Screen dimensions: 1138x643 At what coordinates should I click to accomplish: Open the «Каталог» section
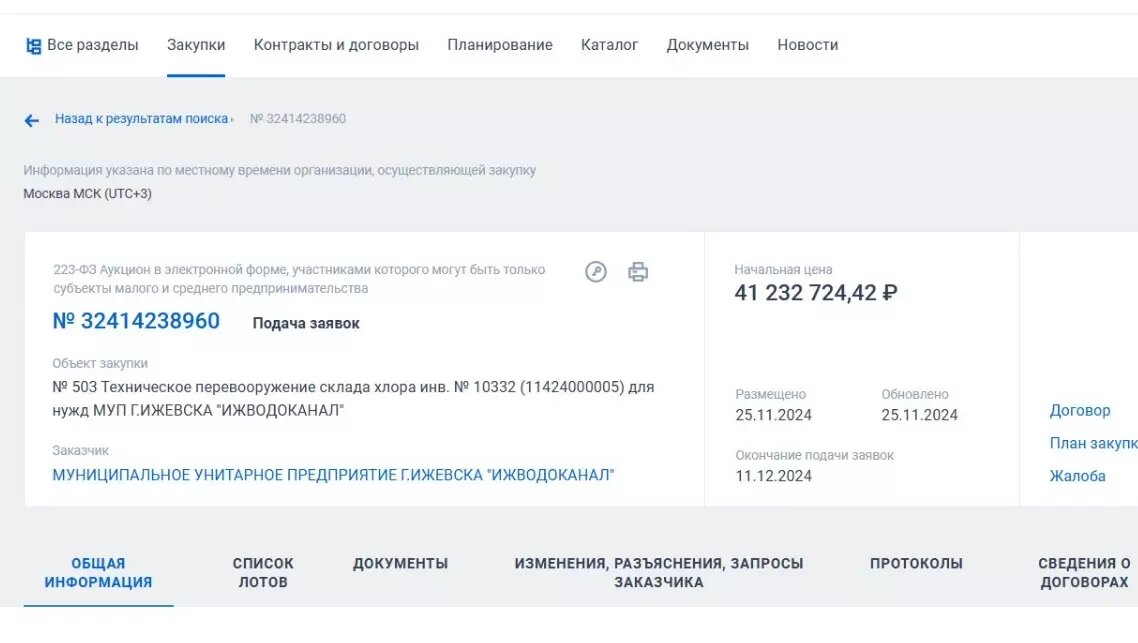tap(611, 44)
